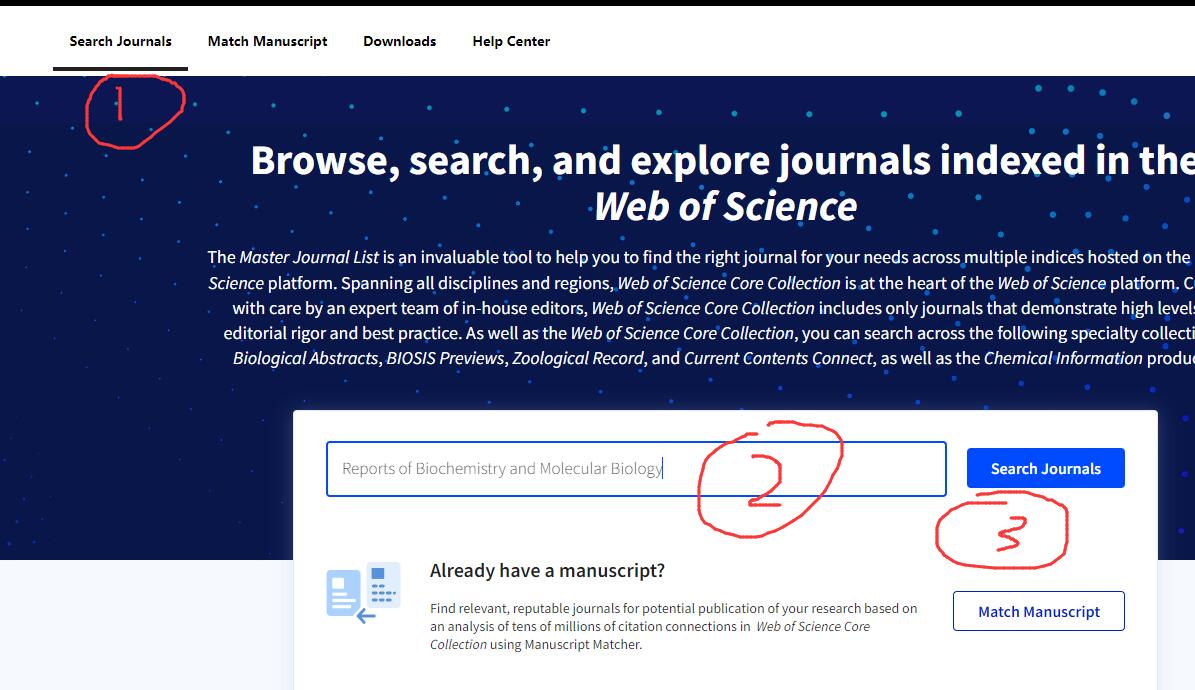Click the blue Search Journals button
The height and width of the screenshot is (690, 1195).
point(1046,468)
